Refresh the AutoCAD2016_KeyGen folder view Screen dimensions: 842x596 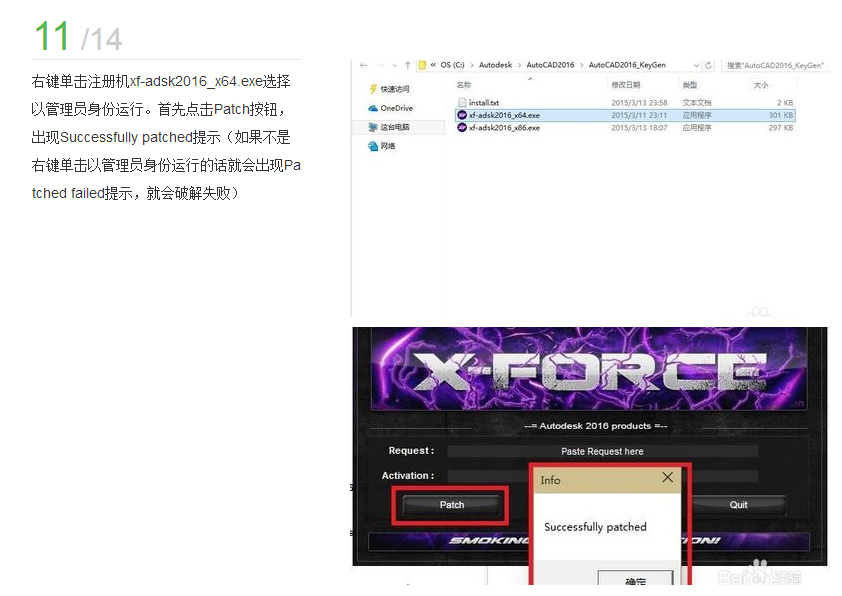click(x=708, y=66)
